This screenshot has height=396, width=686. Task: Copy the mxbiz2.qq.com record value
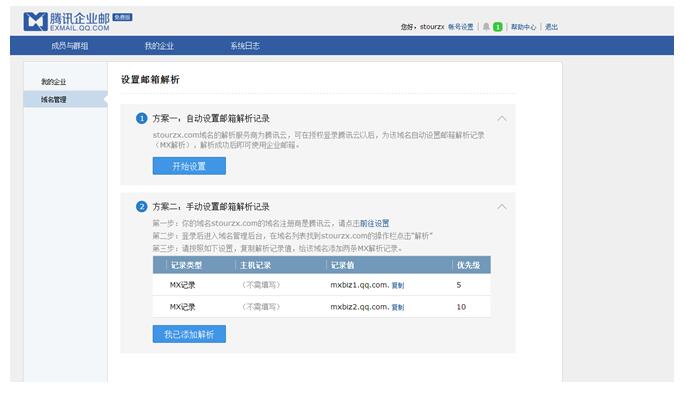pos(398,307)
